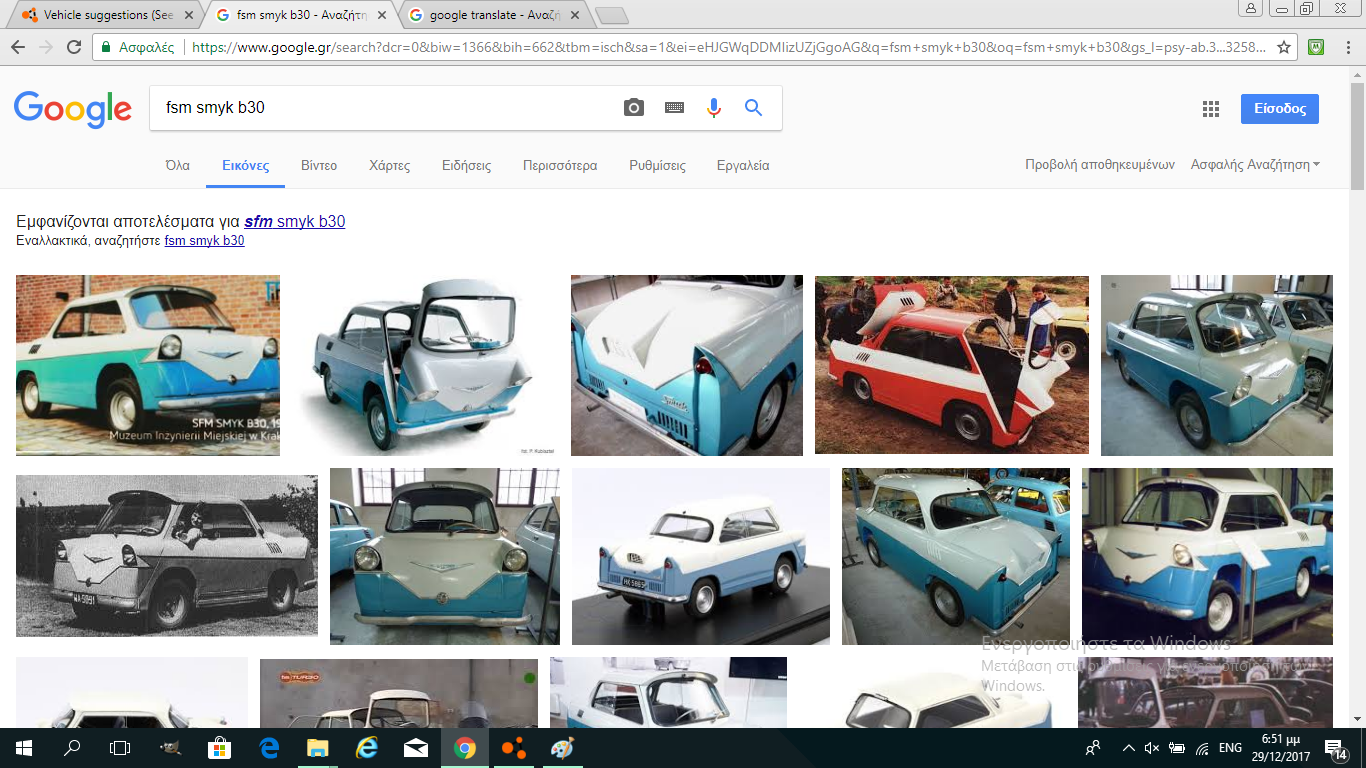Click the muted volume tray icon
1366x768 pixels.
[x=1151, y=747]
